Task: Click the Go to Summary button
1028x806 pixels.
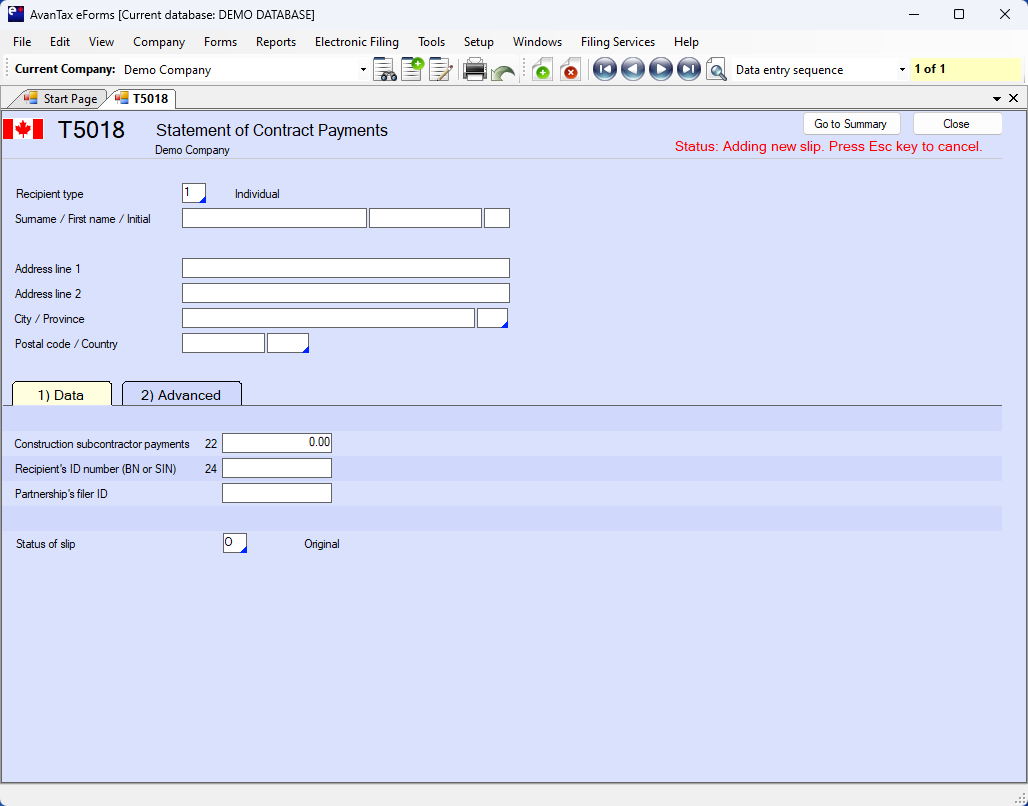Action: [850, 124]
